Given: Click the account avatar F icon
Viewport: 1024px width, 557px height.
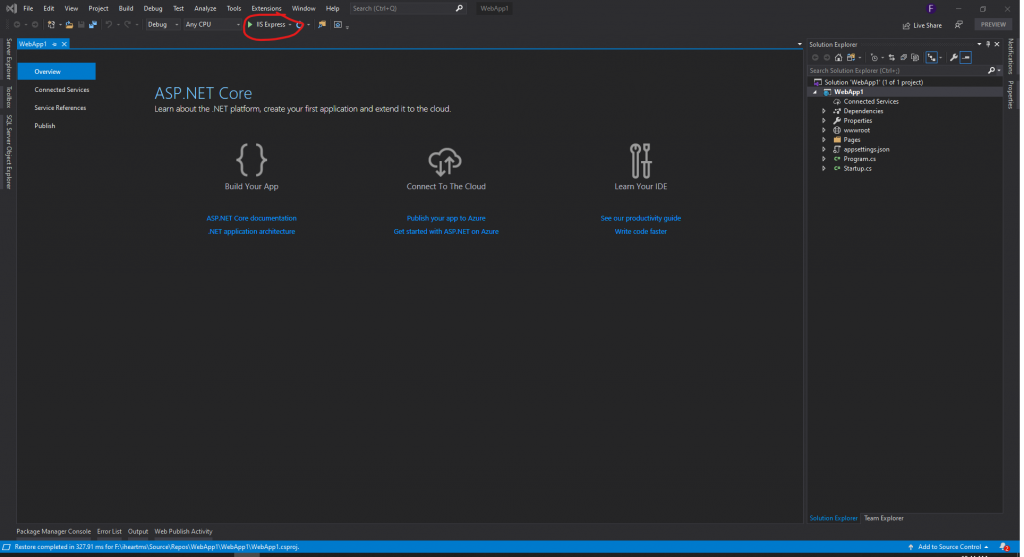Looking at the screenshot, I should (x=931, y=8).
